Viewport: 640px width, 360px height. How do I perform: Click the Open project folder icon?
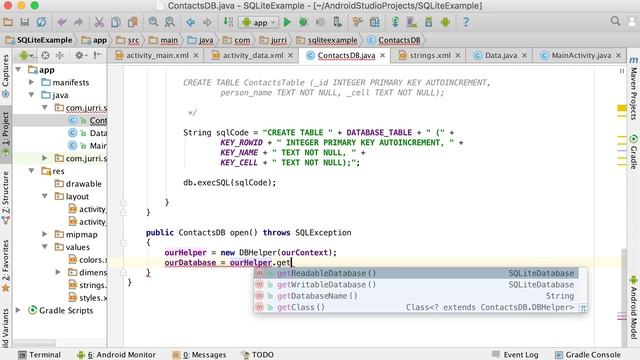(8, 22)
